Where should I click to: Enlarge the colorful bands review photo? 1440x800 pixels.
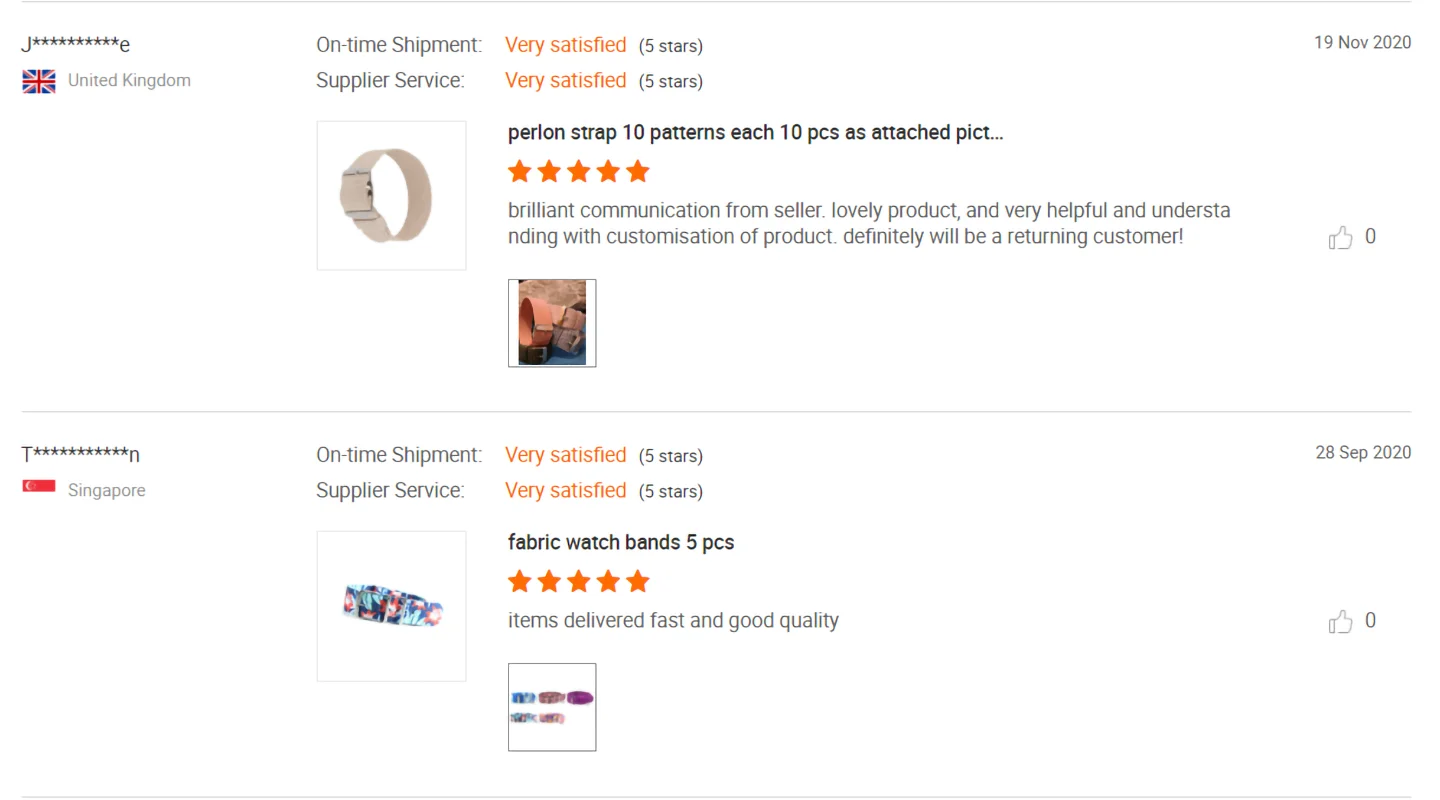coord(552,707)
